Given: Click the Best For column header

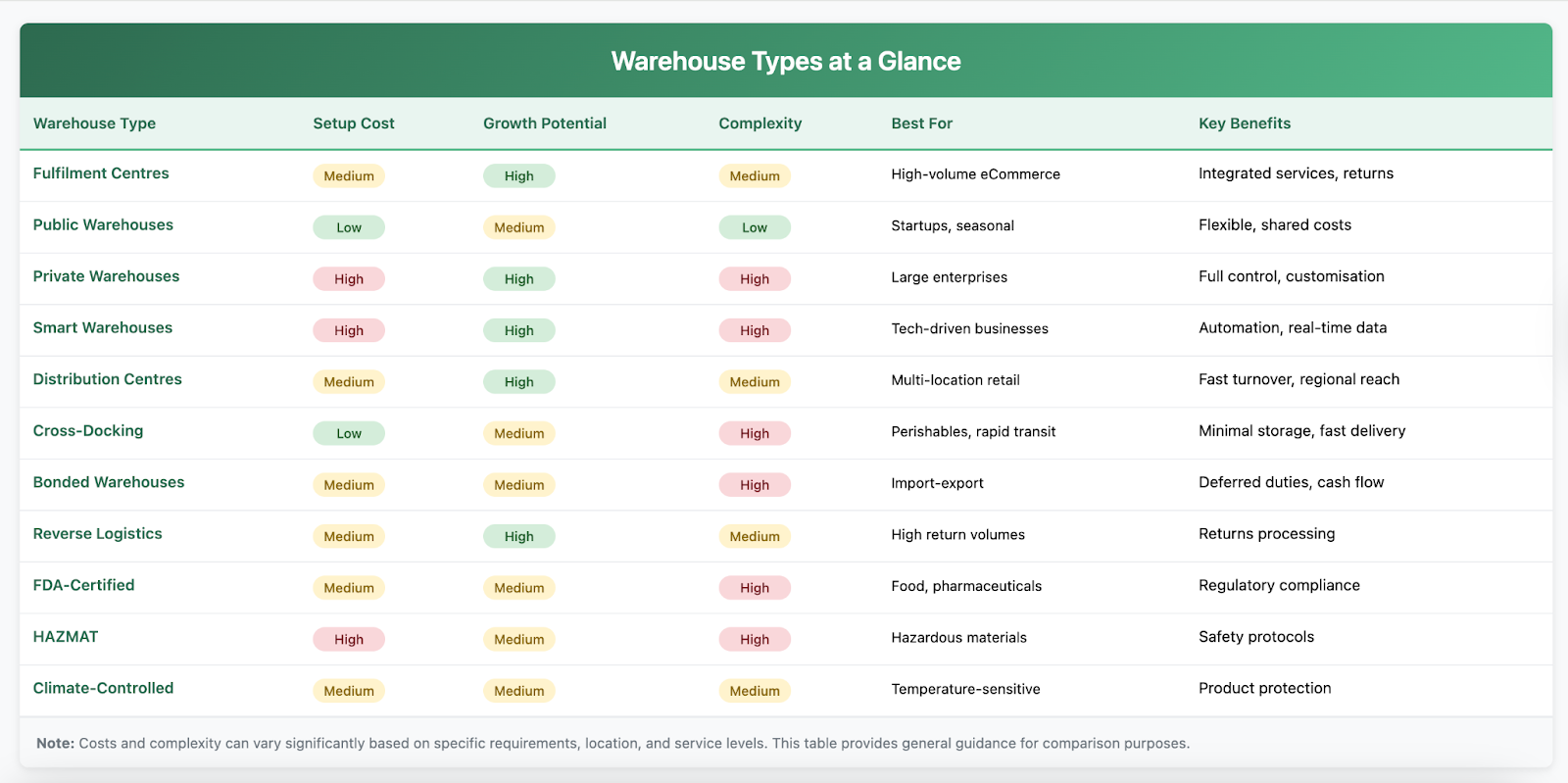Looking at the screenshot, I should [922, 123].
